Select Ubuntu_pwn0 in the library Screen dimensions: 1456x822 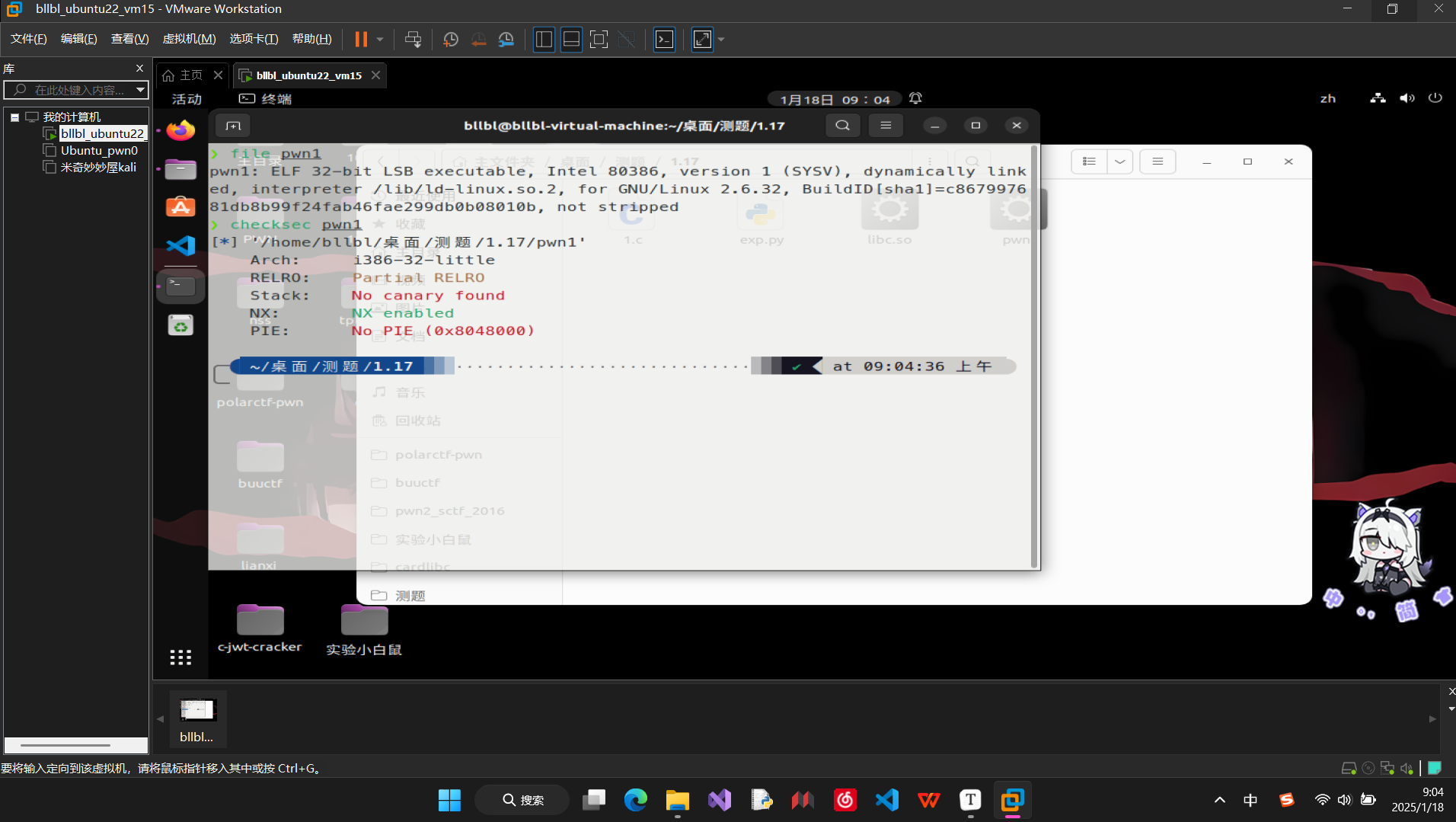coord(99,150)
